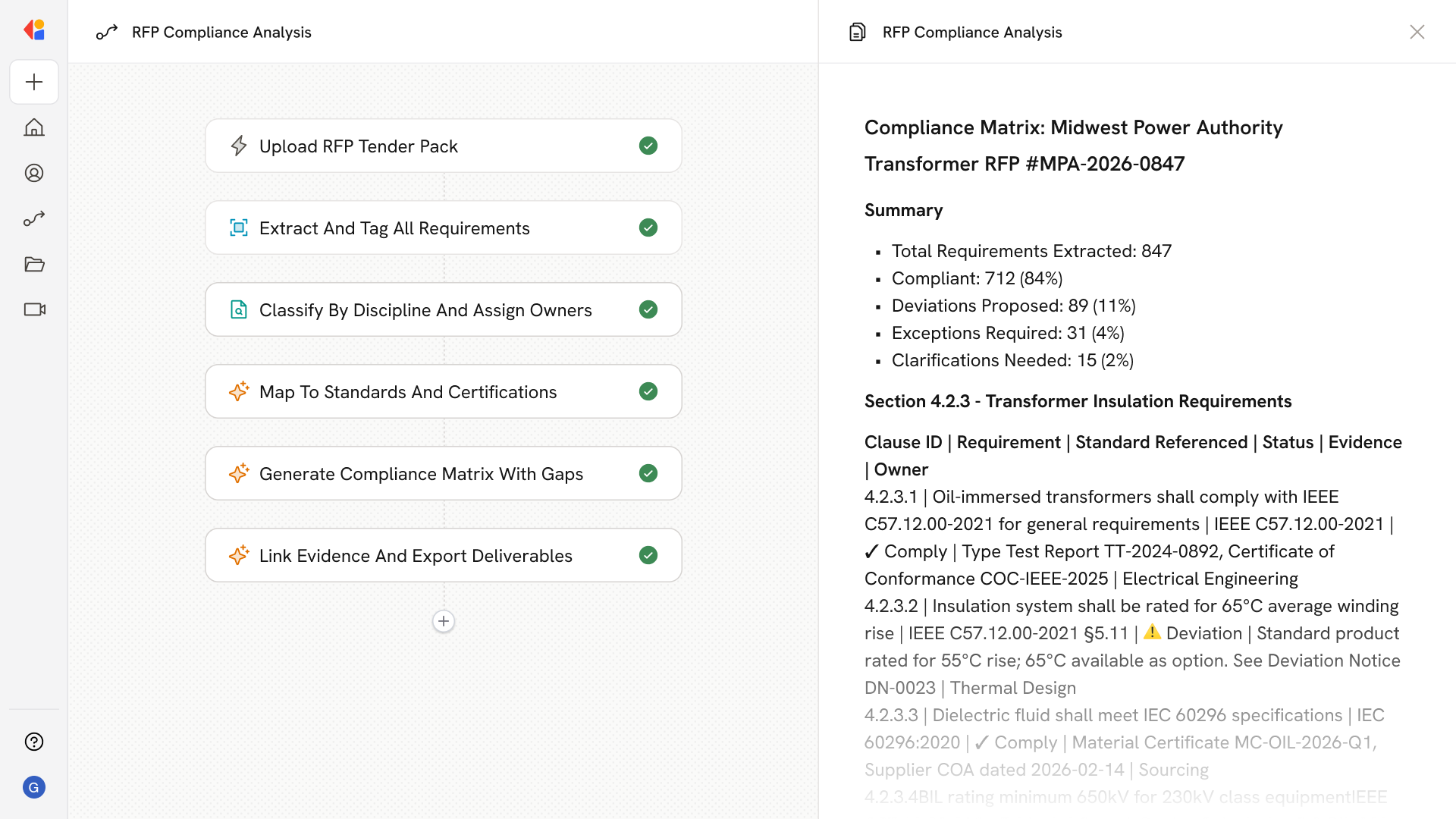Select Generate Compliance Matrix With Gaps step
The width and height of the screenshot is (1456, 819).
421,473
